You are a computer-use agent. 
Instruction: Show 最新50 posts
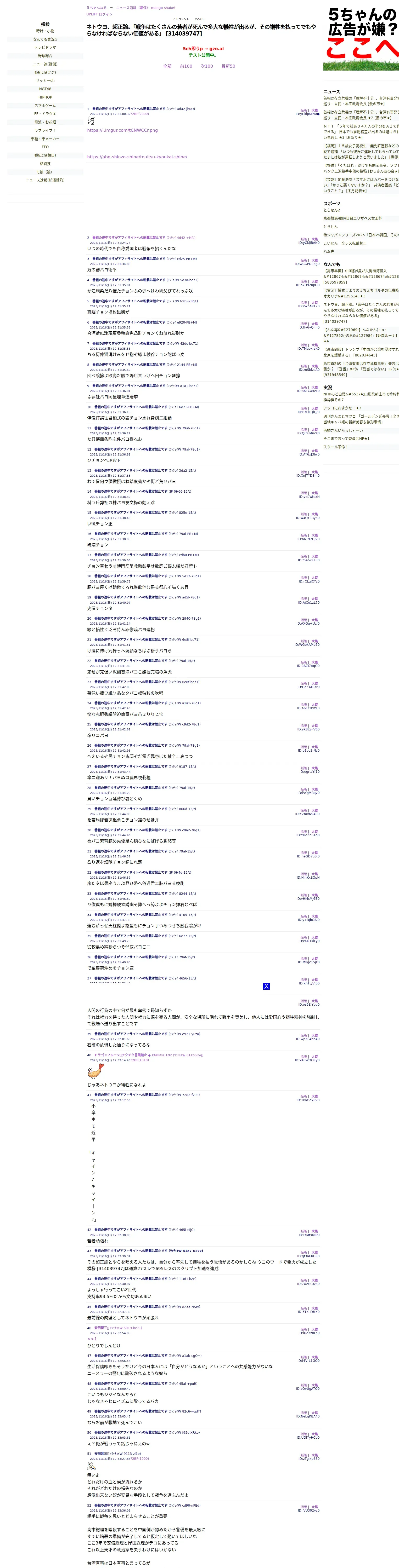(228, 66)
